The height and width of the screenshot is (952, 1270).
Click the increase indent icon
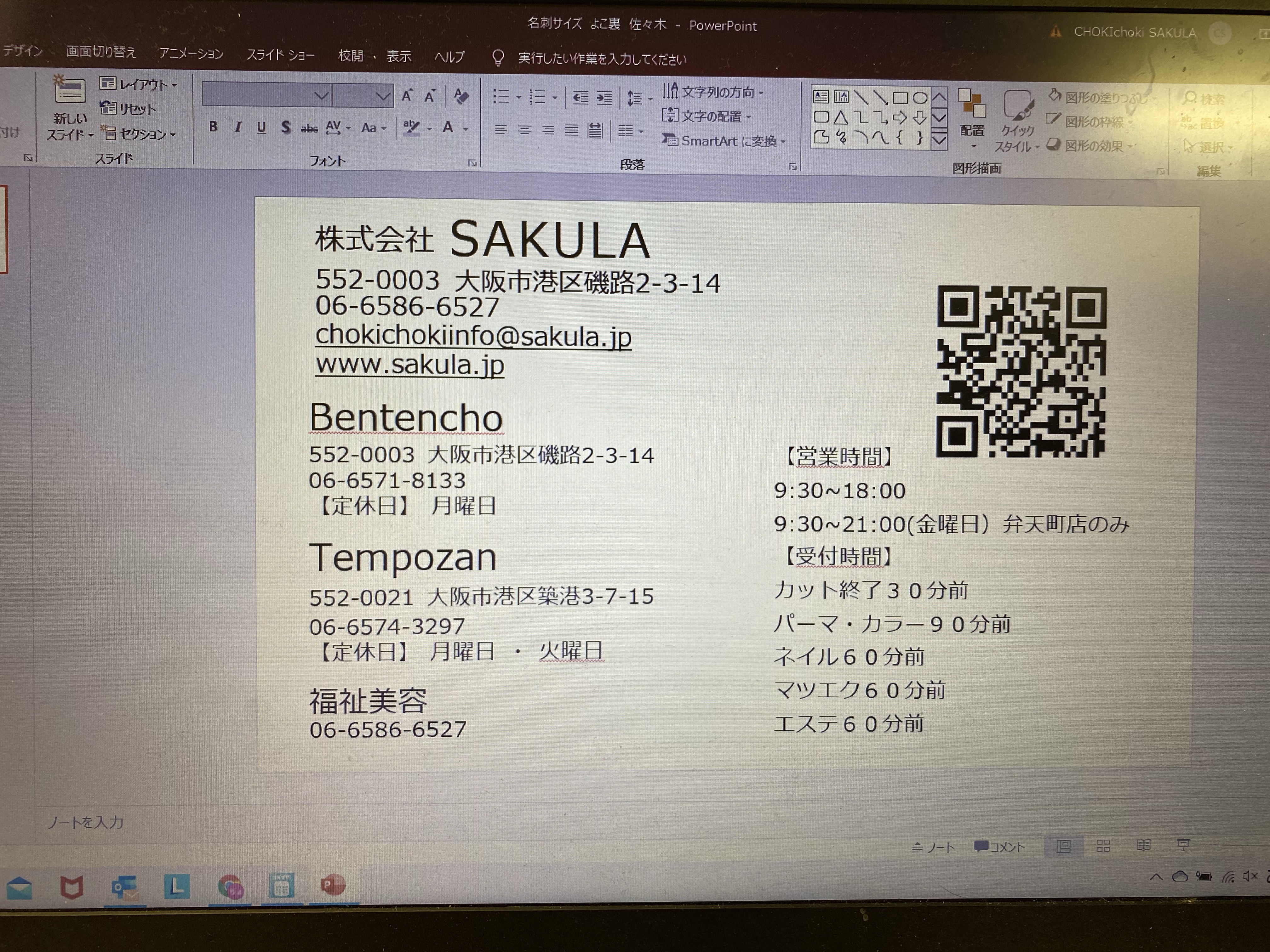604,98
